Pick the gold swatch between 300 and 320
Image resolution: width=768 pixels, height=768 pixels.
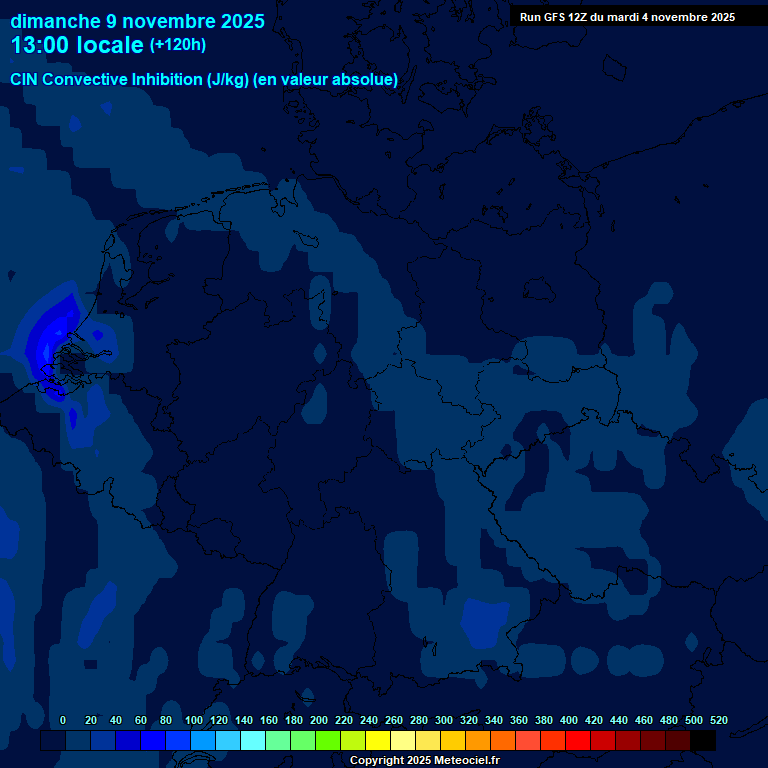click(x=453, y=740)
